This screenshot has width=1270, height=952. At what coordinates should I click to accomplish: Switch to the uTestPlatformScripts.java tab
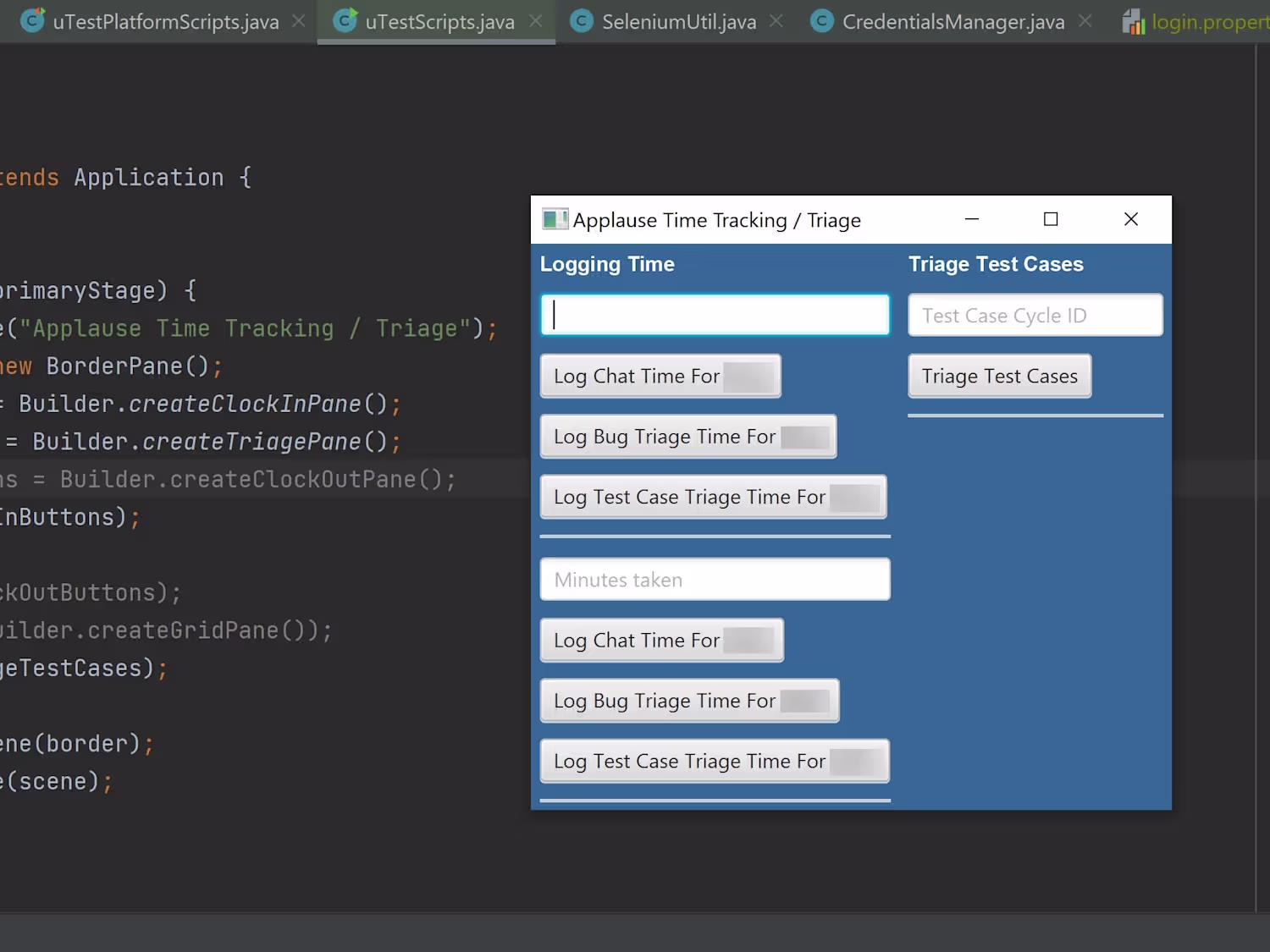coord(165,22)
